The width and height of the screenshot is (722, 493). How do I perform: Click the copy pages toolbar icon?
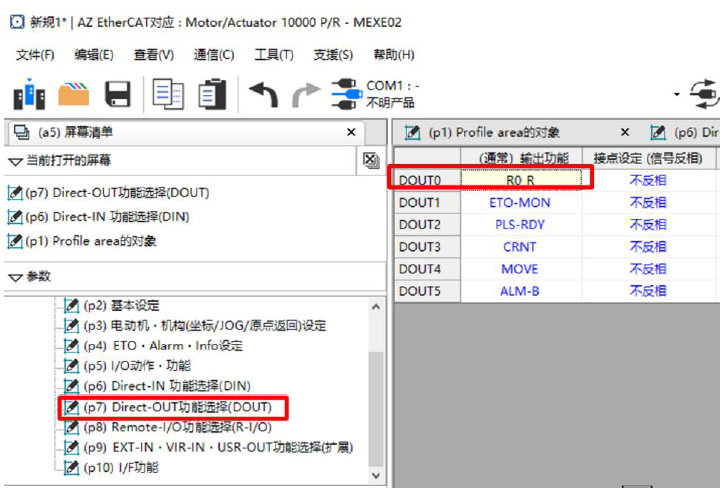pyautogui.click(x=168, y=95)
